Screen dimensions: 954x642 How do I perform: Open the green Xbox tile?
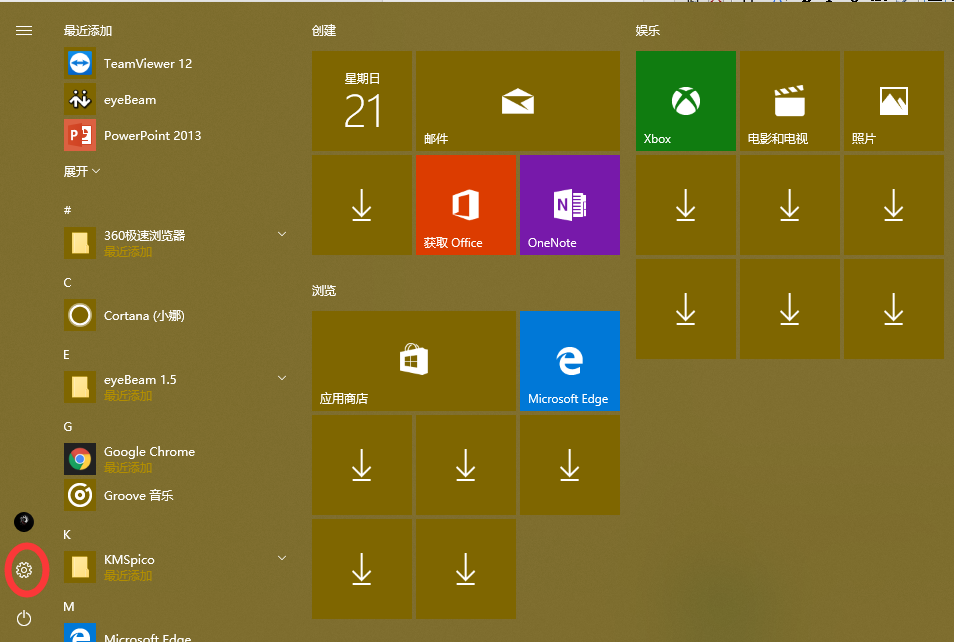686,101
